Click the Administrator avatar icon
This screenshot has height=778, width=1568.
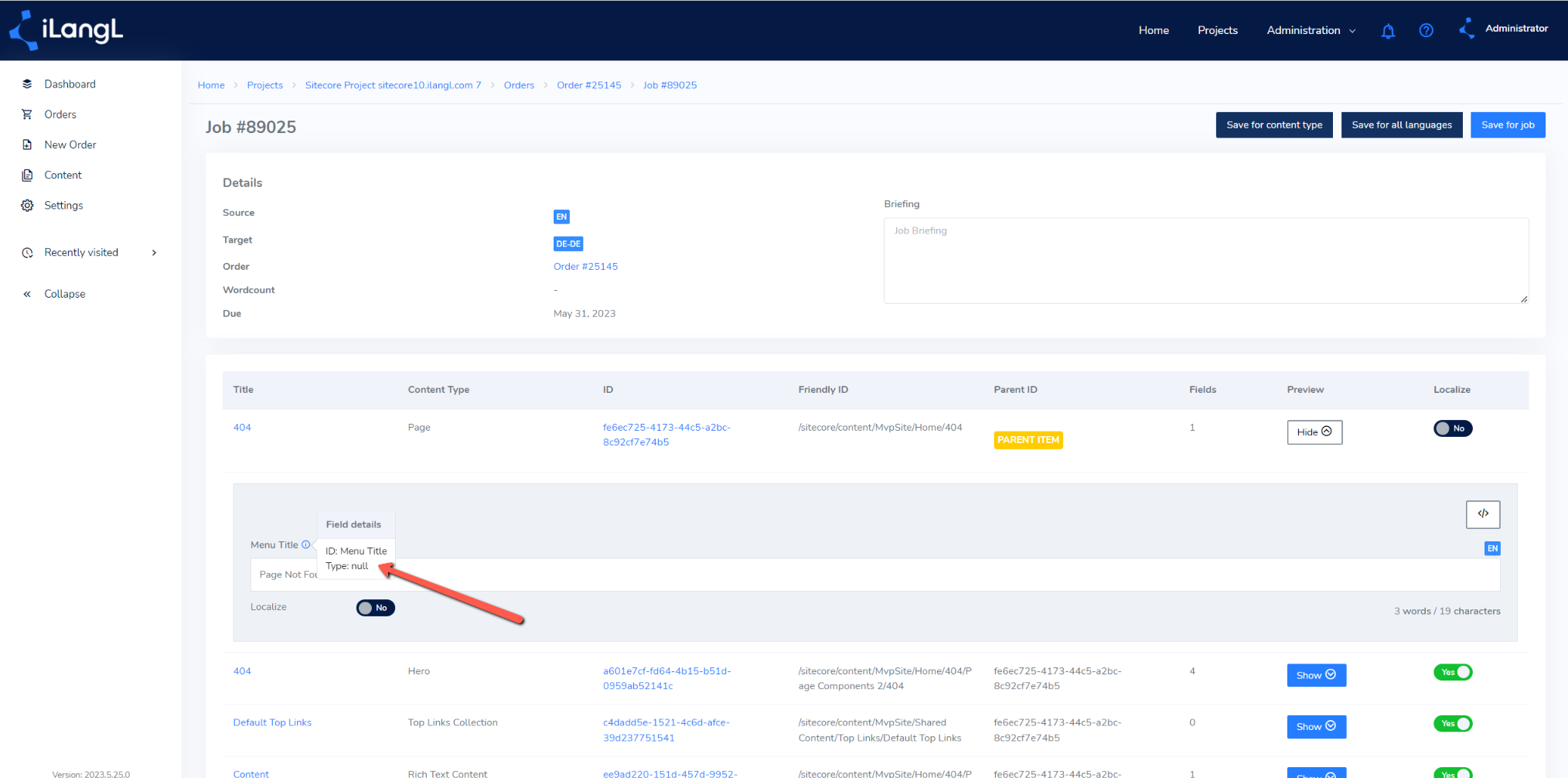tap(1467, 29)
